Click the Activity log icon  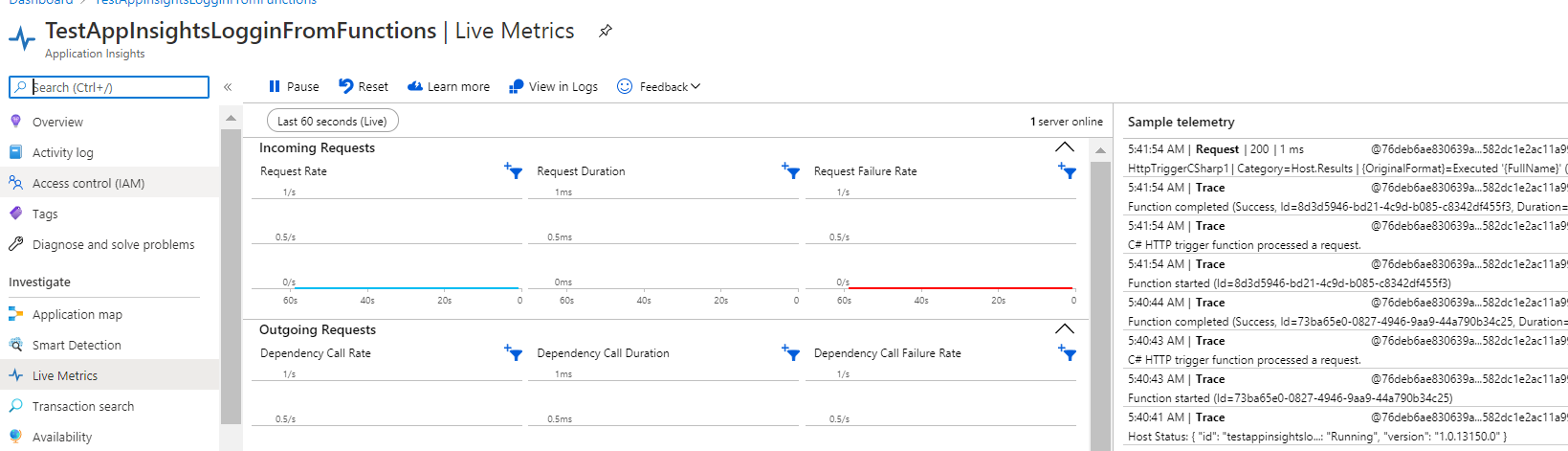[15, 152]
